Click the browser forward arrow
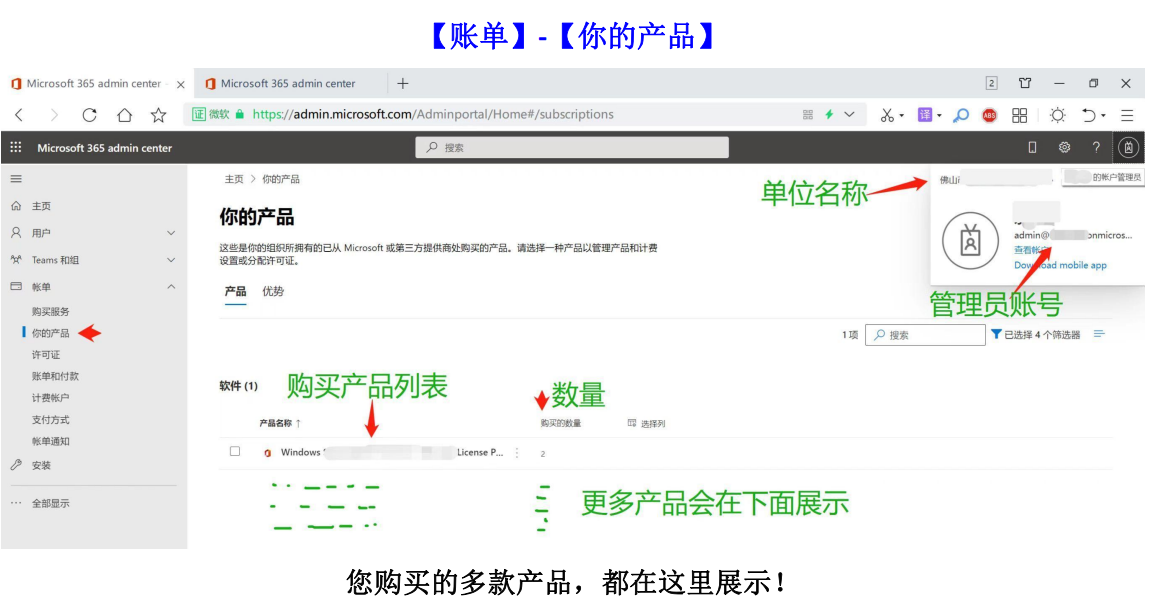This screenshot has width=1157, height=607. [x=54, y=115]
